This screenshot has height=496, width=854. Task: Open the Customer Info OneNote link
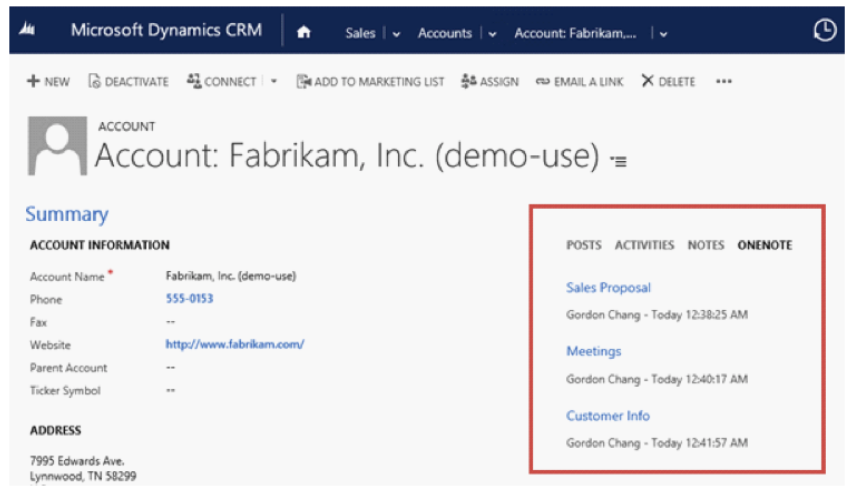point(608,415)
